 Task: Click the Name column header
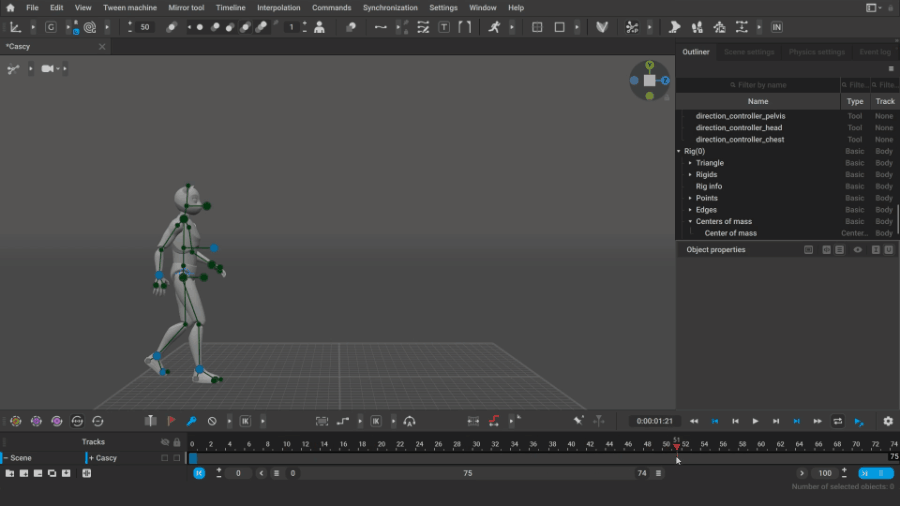(758, 101)
